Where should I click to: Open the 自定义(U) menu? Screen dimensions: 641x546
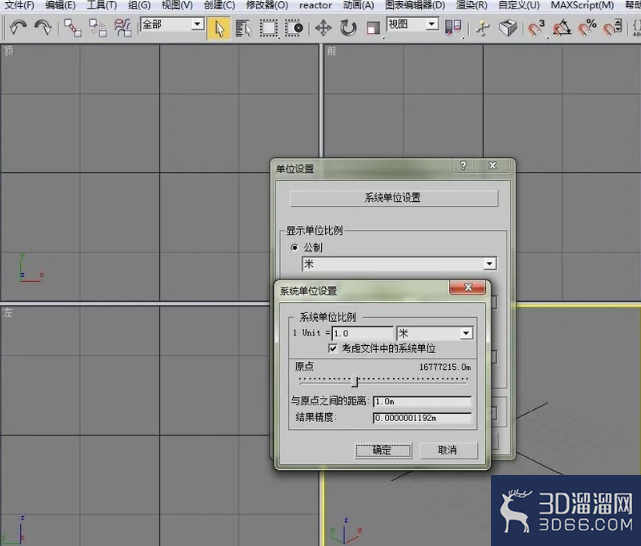pos(519,5)
